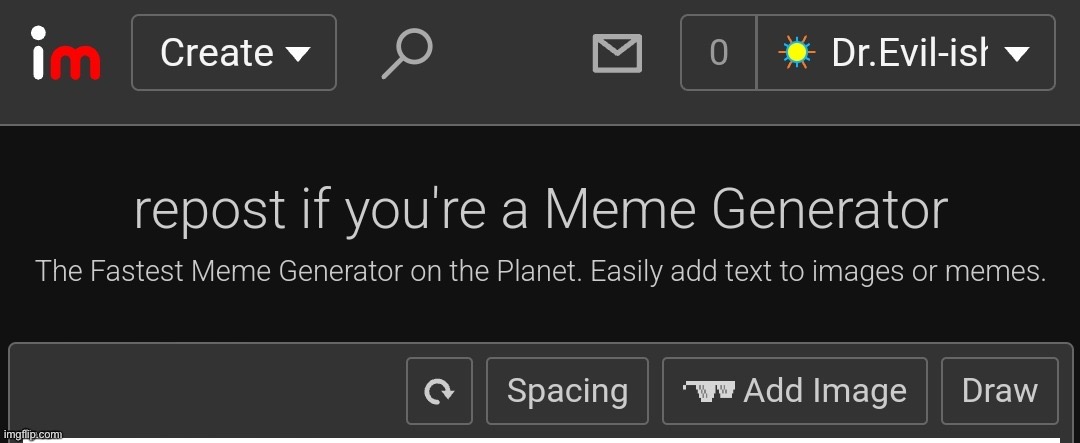Select the Draw tool button

click(999, 391)
